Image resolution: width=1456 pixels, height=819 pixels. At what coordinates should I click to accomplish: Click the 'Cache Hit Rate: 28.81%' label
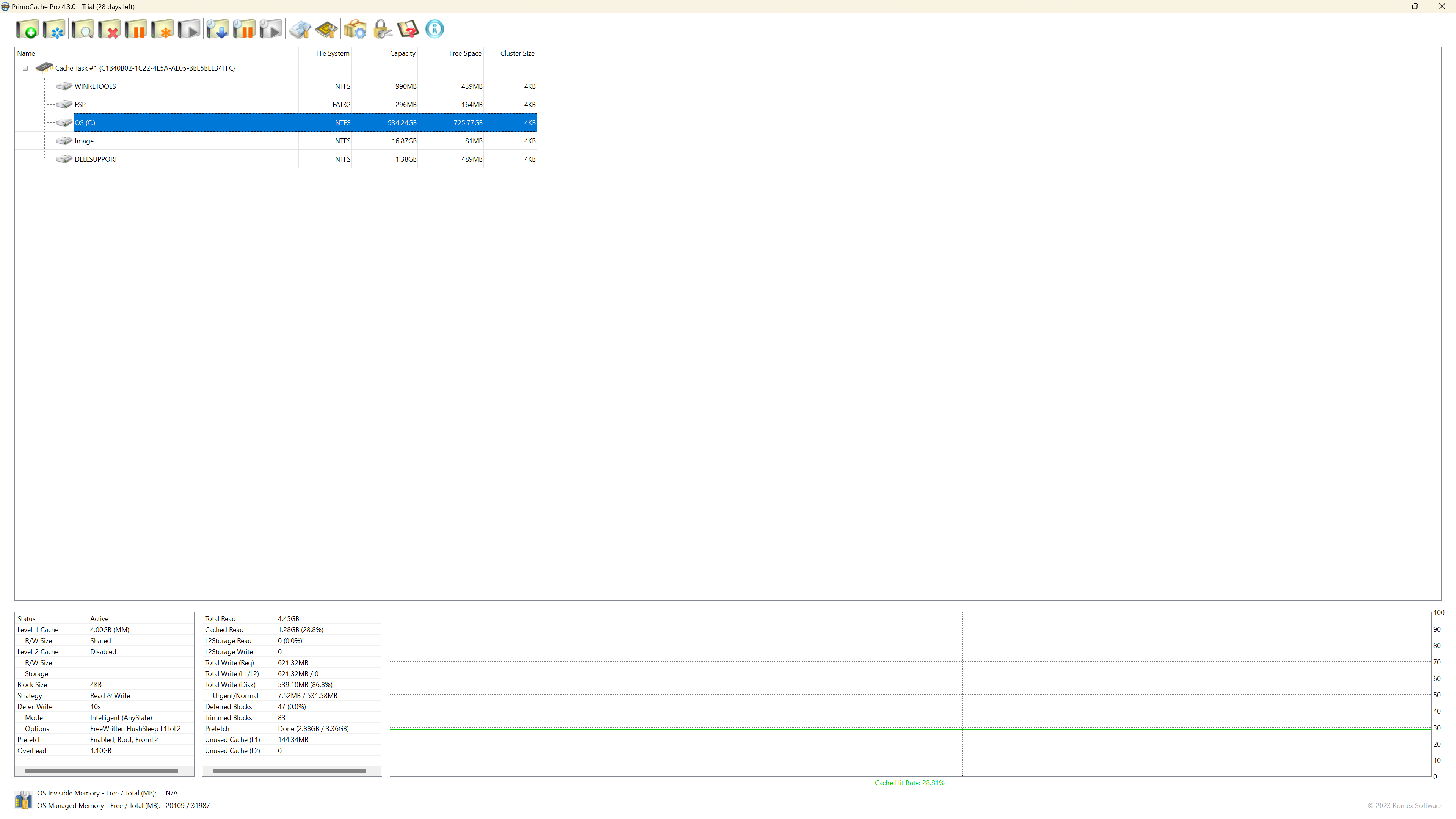click(910, 783)
